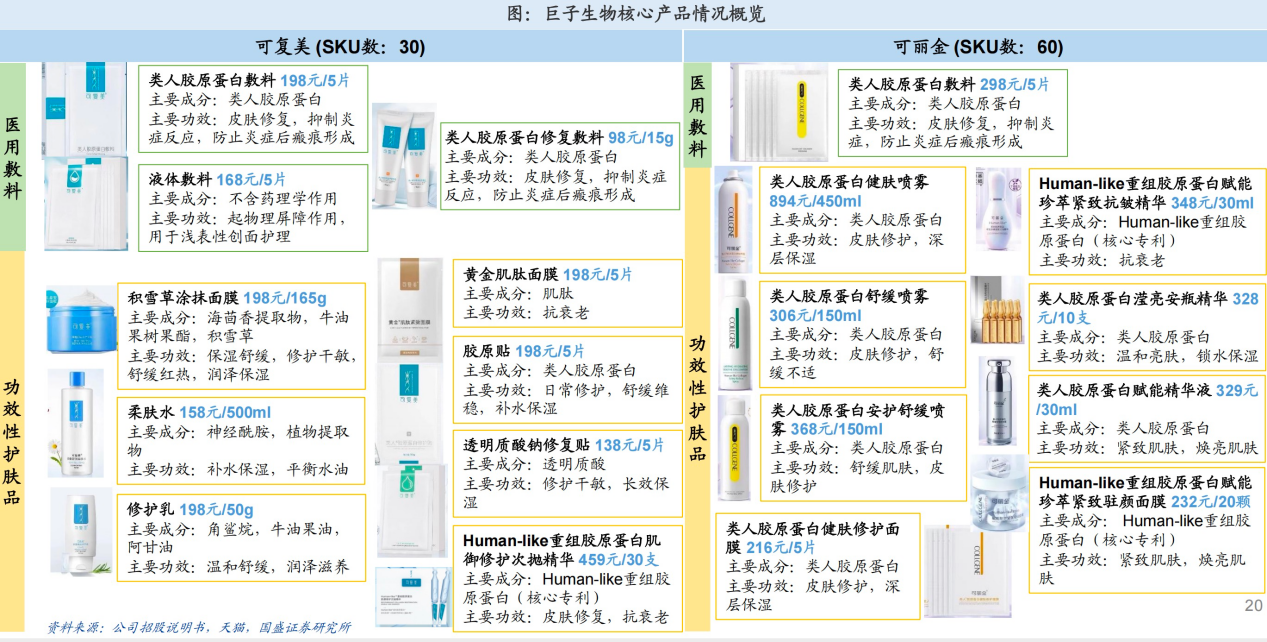Click the line 主要成分：不含药理学作用
The width and height of the screenshot is (1267, 642).
coord(243,198)
